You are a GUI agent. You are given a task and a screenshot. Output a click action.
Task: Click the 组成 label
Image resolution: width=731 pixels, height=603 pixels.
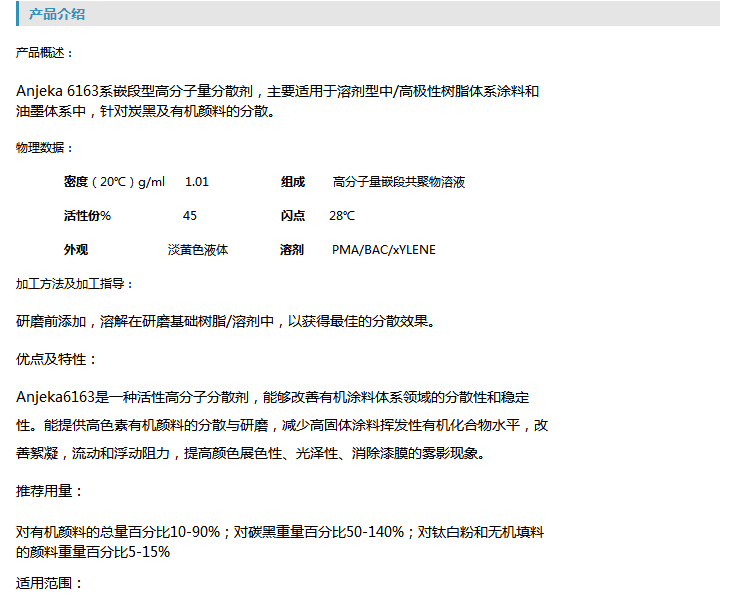point(293,182)
